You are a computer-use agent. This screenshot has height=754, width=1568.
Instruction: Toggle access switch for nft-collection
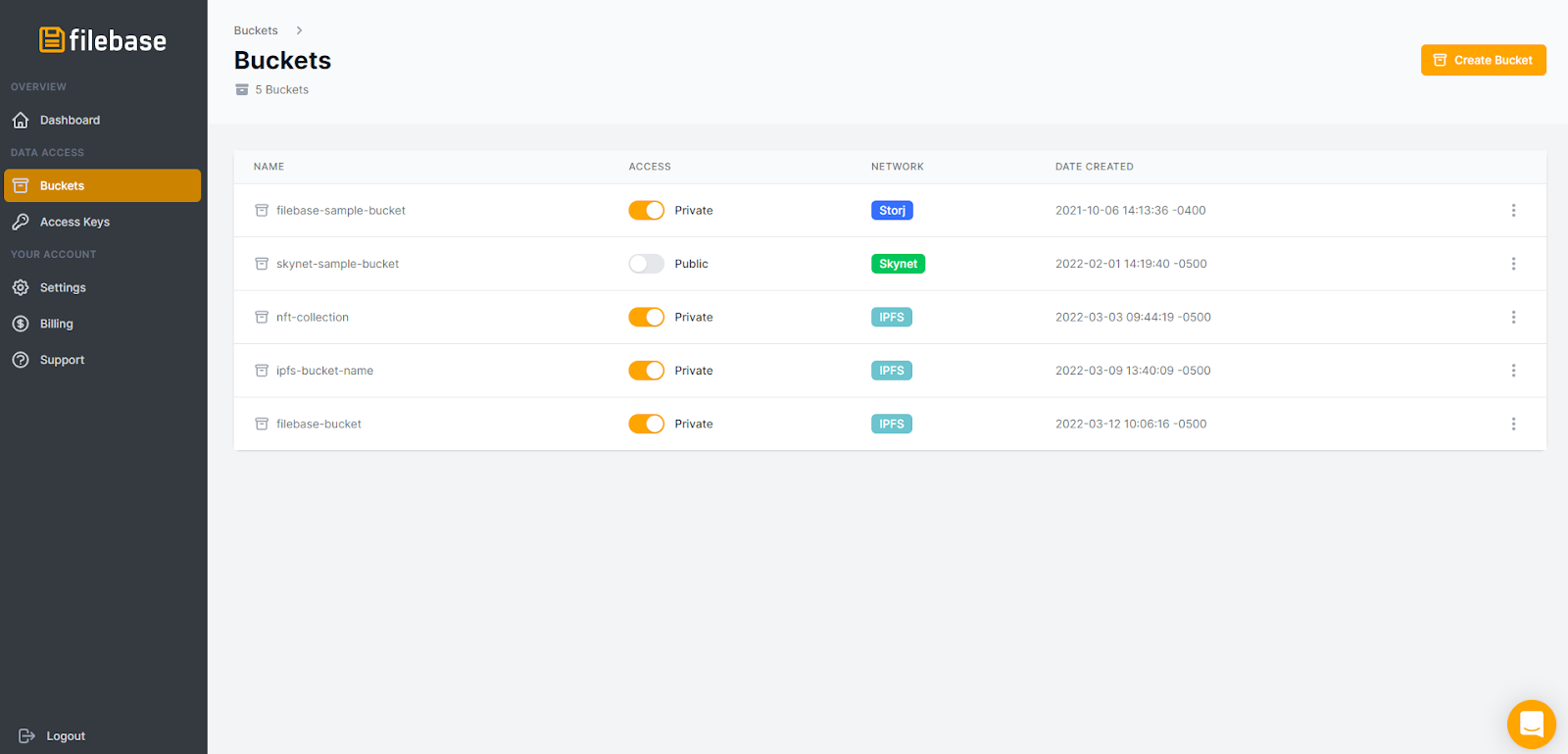(646, 318)
